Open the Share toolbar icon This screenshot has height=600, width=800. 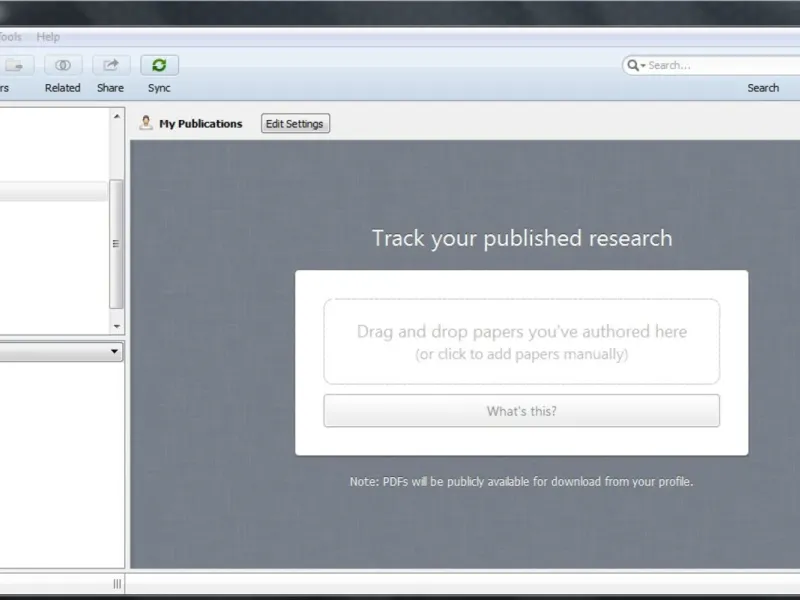[111, 65]
